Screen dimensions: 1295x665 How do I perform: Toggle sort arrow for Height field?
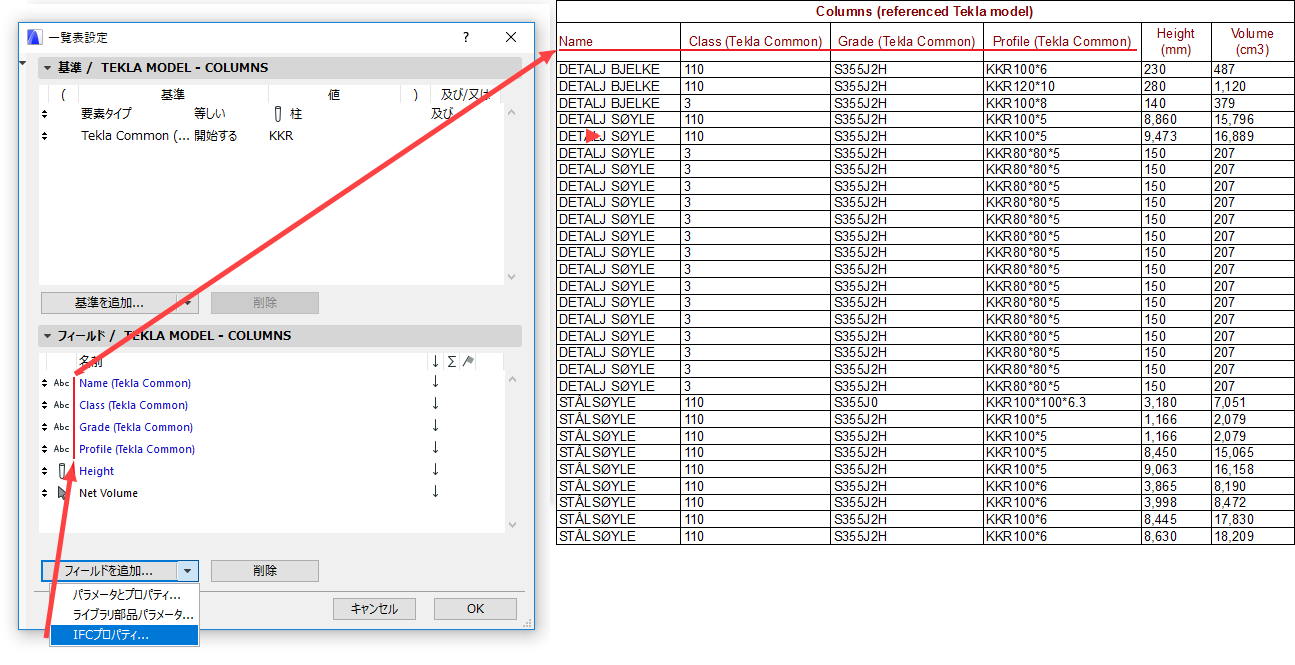[435, 471]
